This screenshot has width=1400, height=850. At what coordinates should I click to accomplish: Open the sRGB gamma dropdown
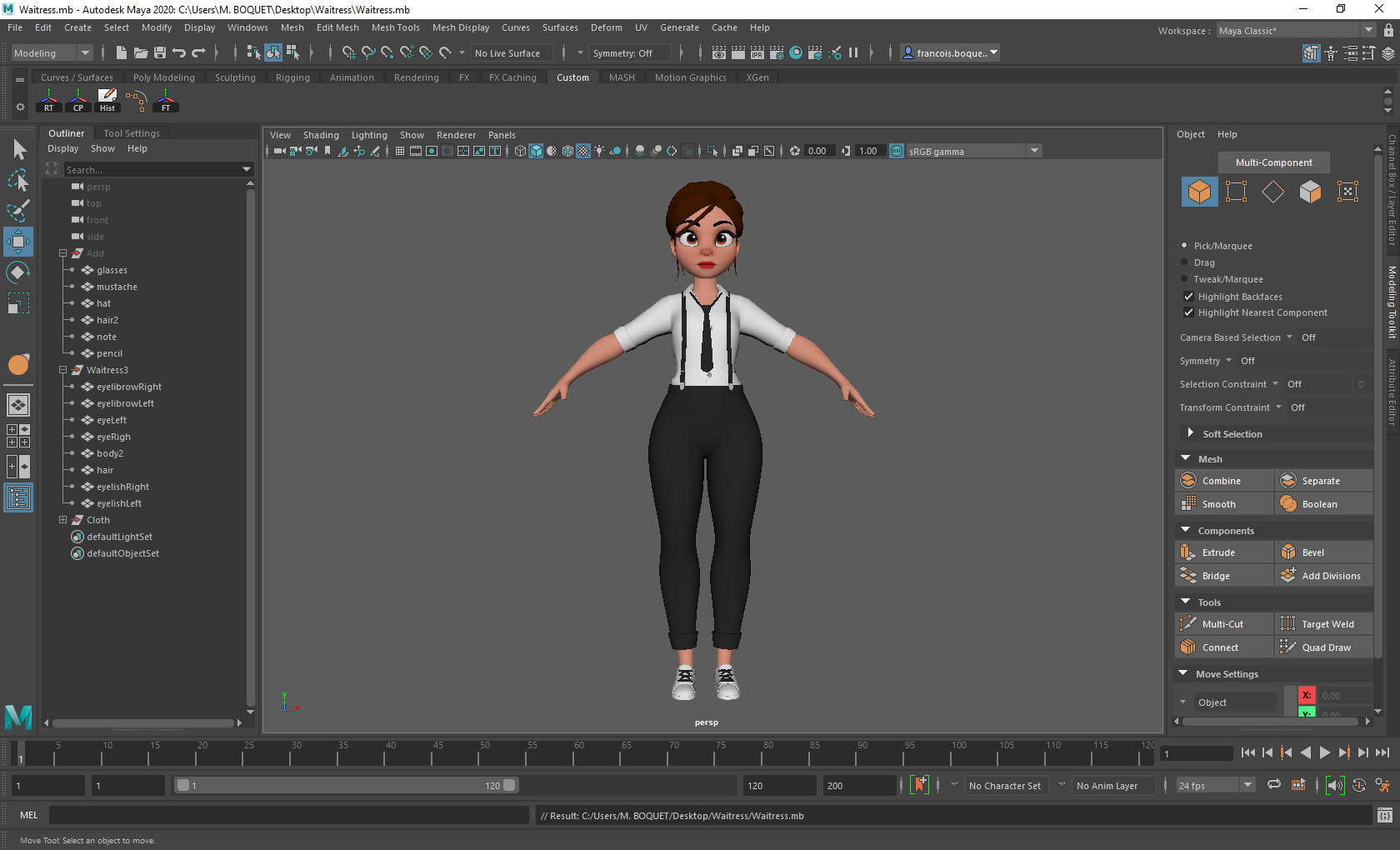coord(1034,151)
